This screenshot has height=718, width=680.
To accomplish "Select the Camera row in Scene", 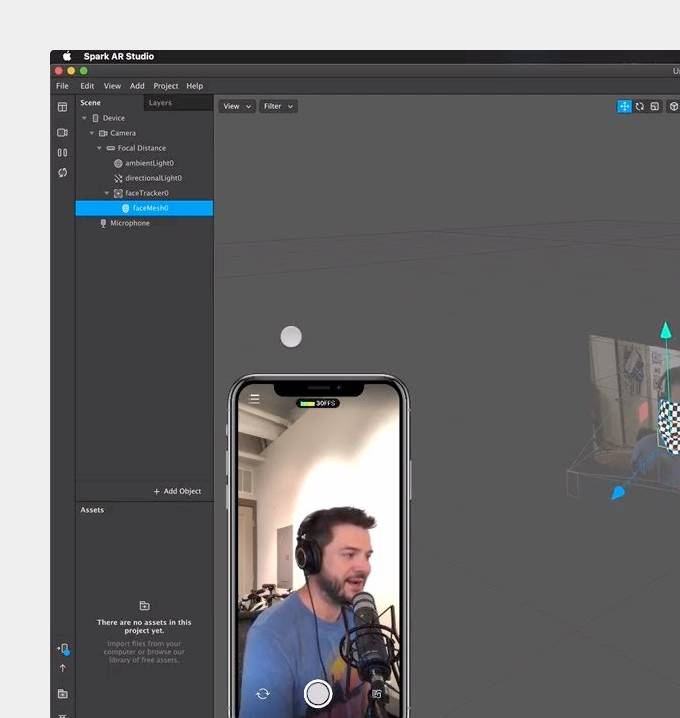I will tap(144, 133).
